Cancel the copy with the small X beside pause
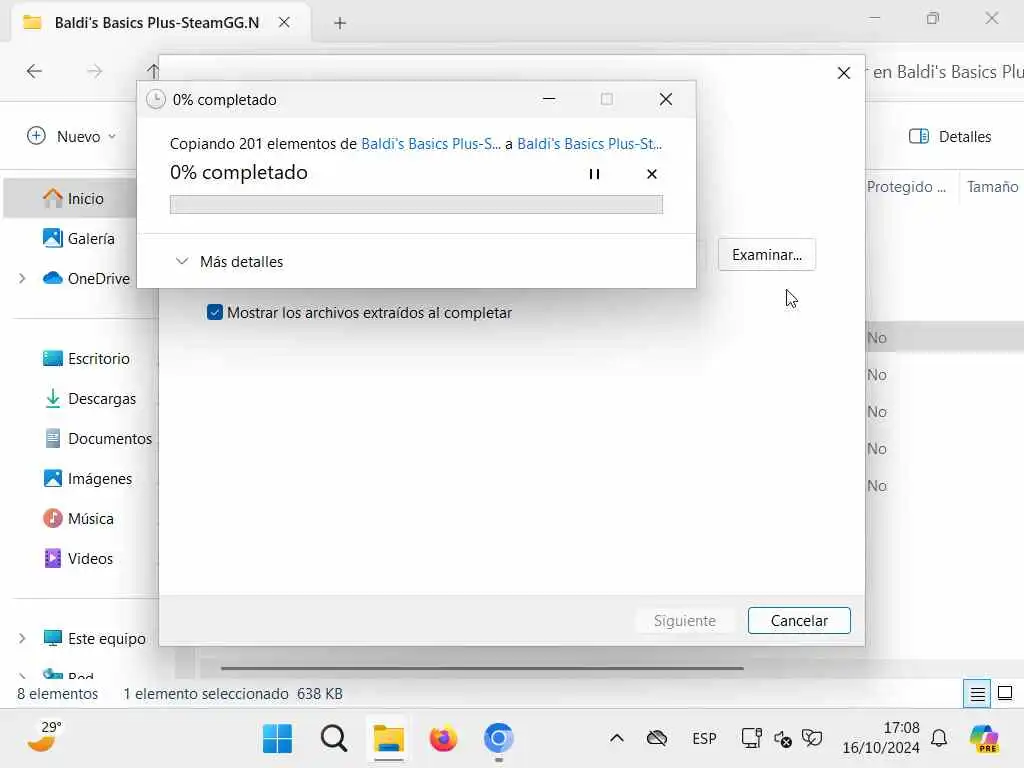 [651, 174]
